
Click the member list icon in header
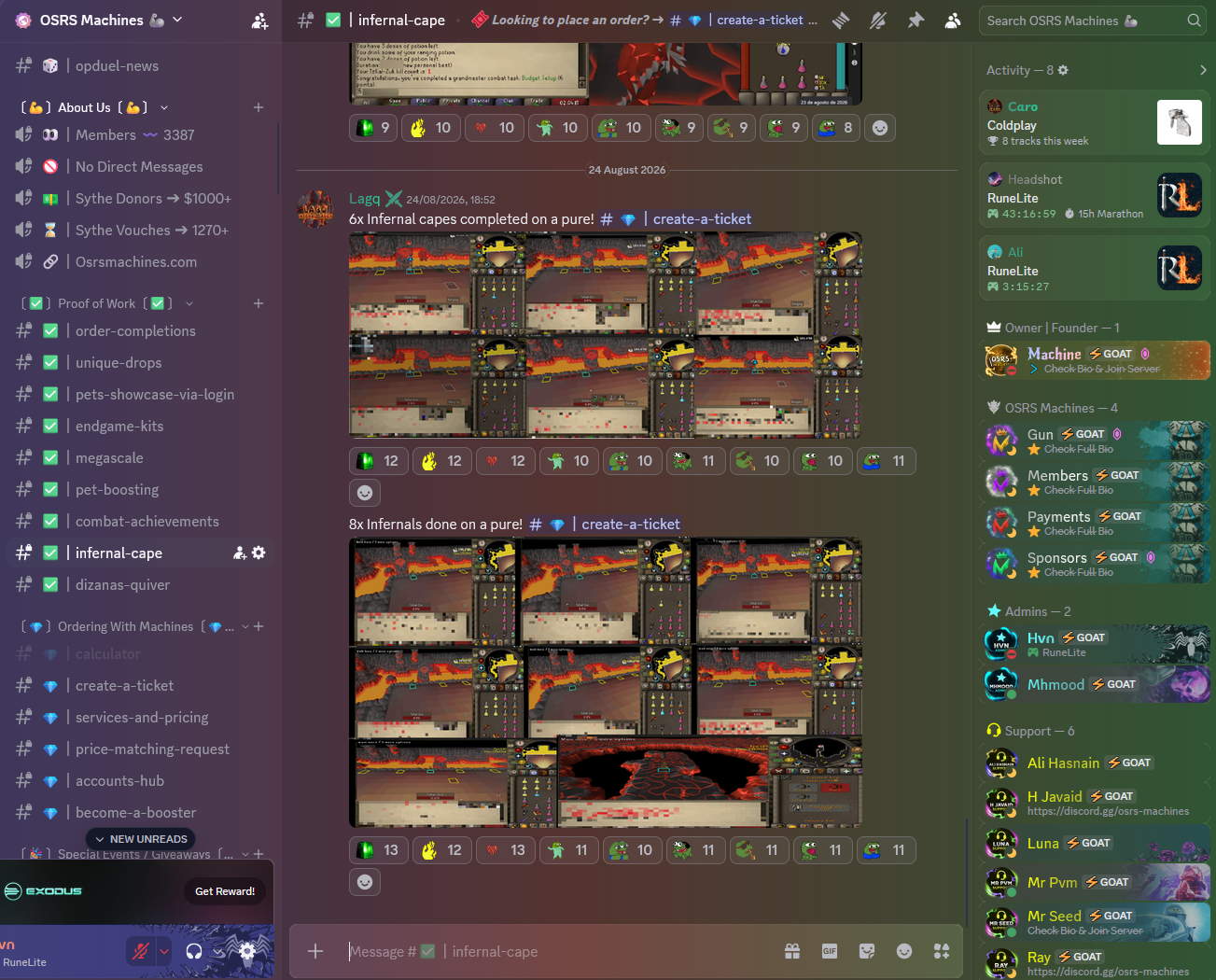coord(953,21)
